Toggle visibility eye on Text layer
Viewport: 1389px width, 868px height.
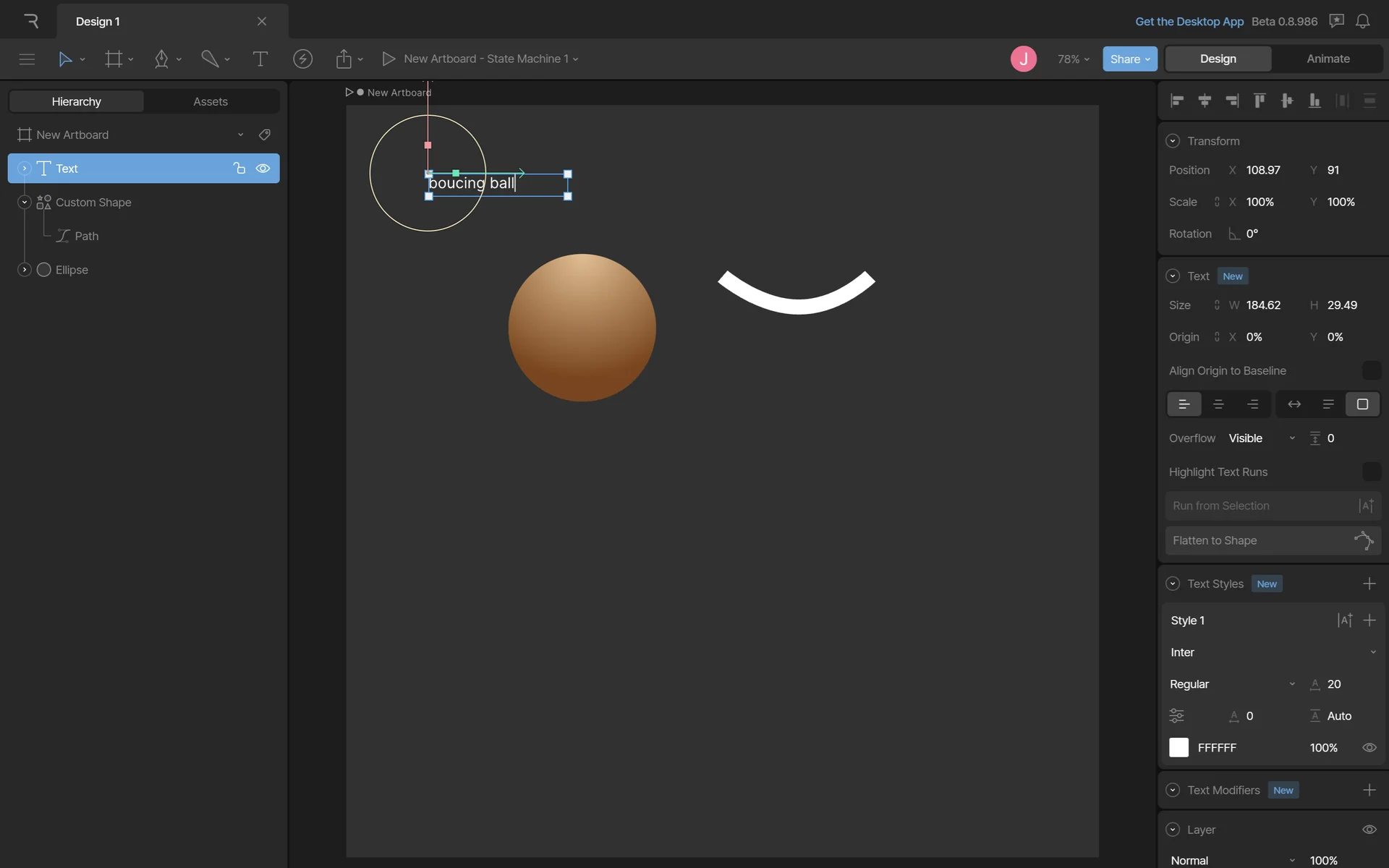(263, 169)
